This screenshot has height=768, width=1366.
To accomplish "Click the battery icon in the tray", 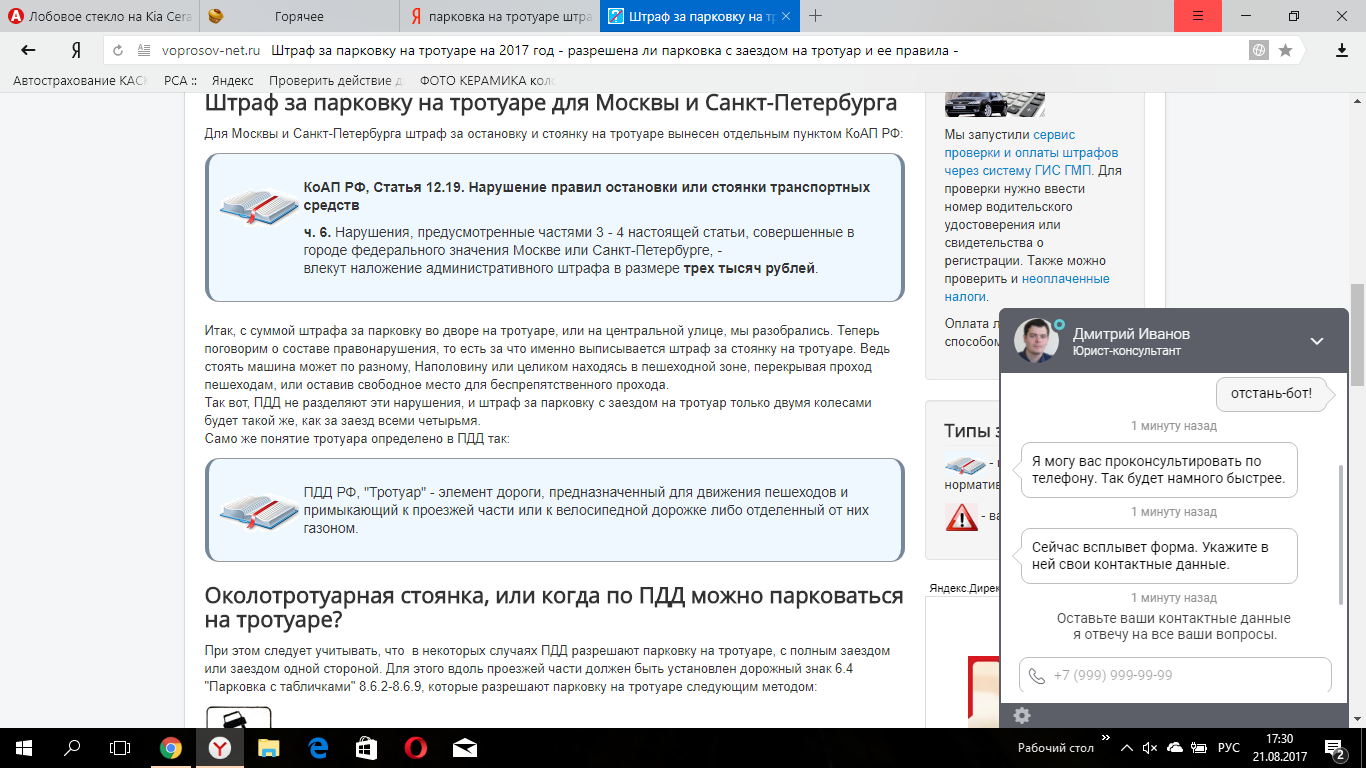I will click(x=1198, y=747).
